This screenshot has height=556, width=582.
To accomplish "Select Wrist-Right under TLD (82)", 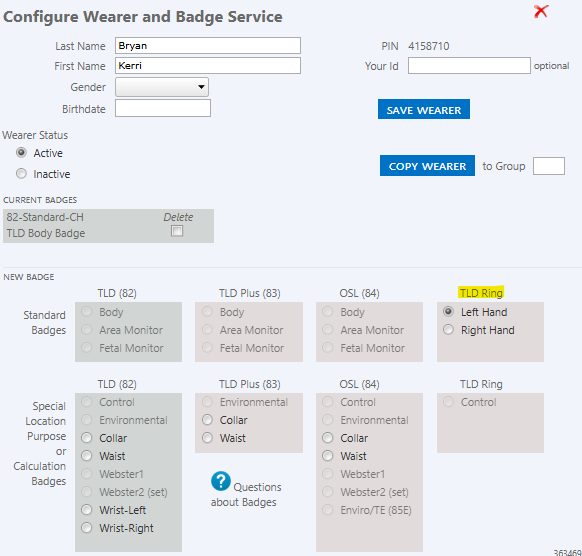I will 86,528.
